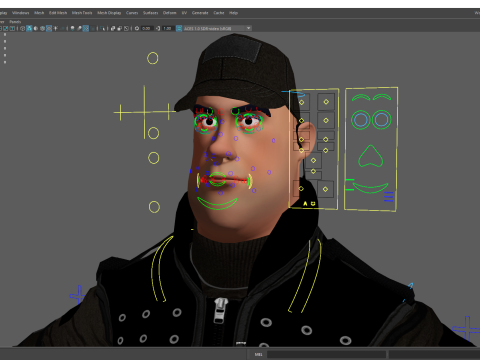Viewport: 480px width, 360px height.
Task: Click the X-ray active components icon
Action: coord(120,28)
